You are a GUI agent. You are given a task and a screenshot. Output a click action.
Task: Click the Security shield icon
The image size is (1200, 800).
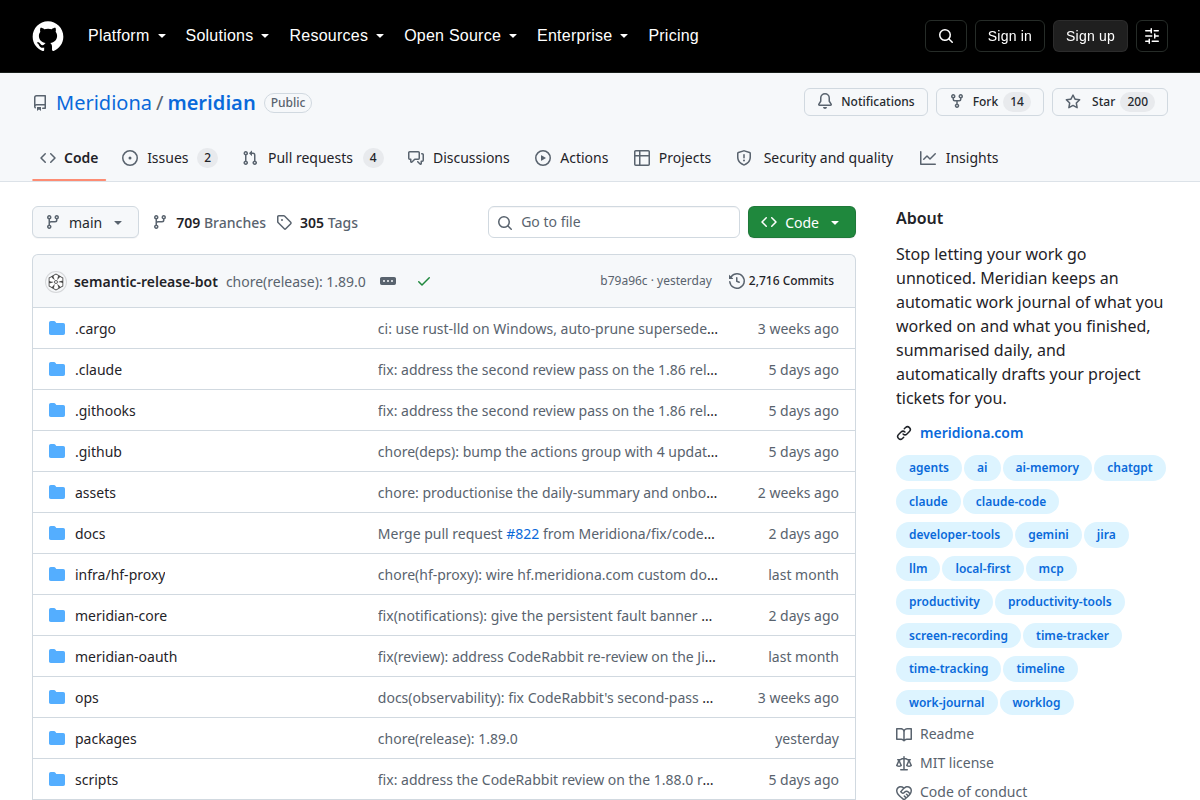744,158
